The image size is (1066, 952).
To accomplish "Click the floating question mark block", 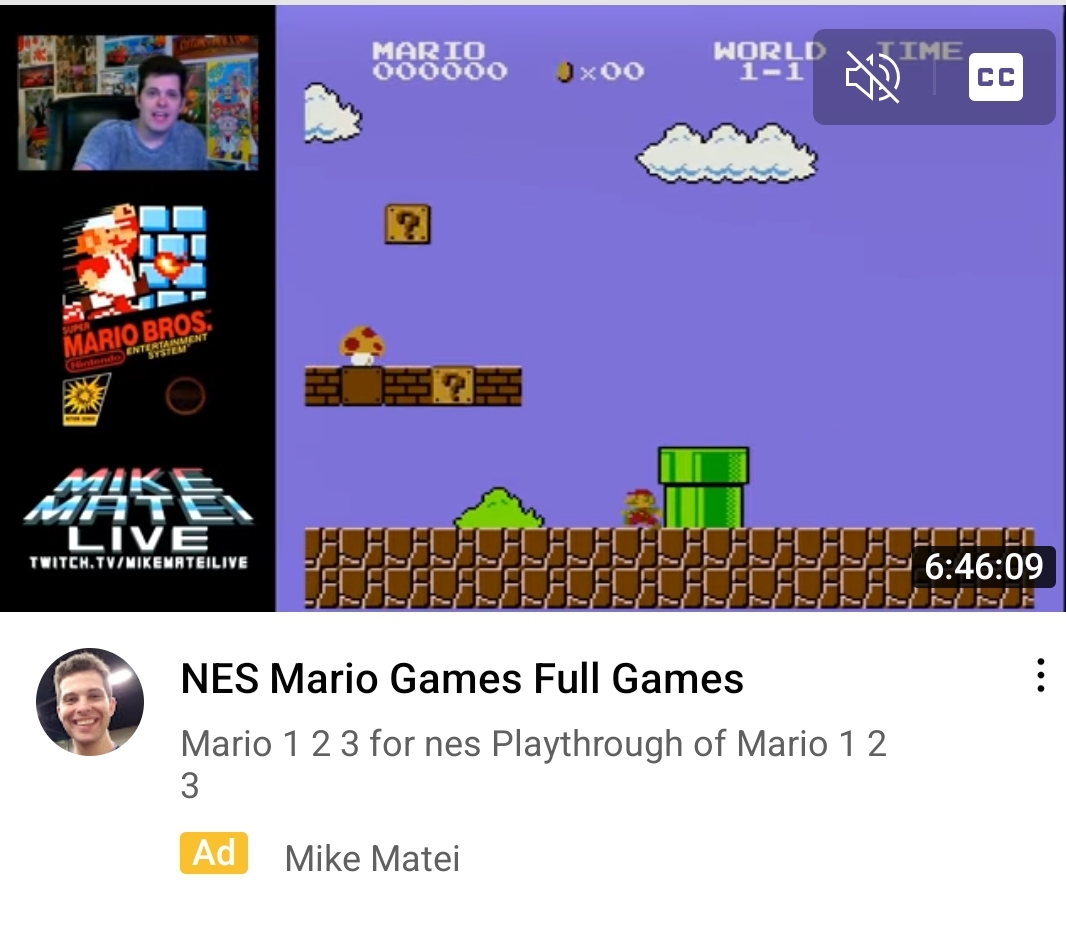I will 408,224.
